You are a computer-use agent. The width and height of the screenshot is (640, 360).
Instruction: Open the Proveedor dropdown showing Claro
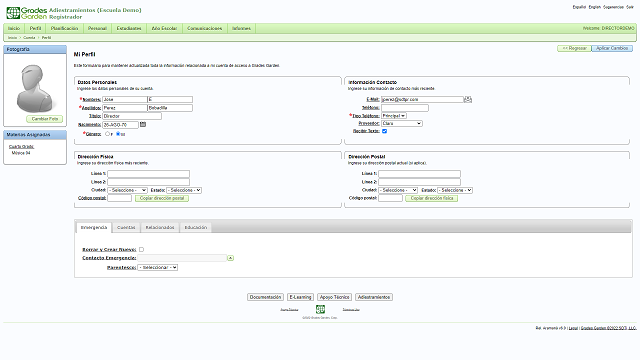pos(402,123)
